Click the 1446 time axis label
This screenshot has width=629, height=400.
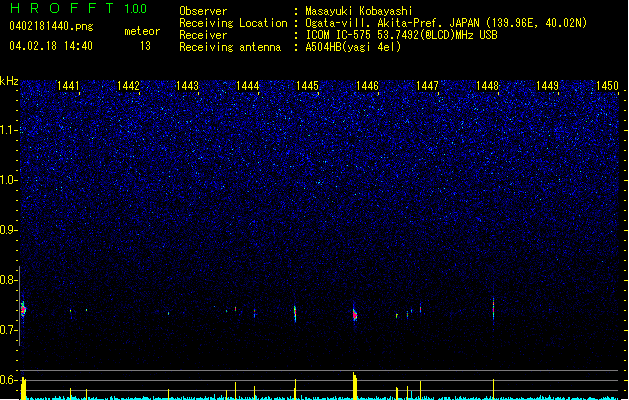coord(367,86)
